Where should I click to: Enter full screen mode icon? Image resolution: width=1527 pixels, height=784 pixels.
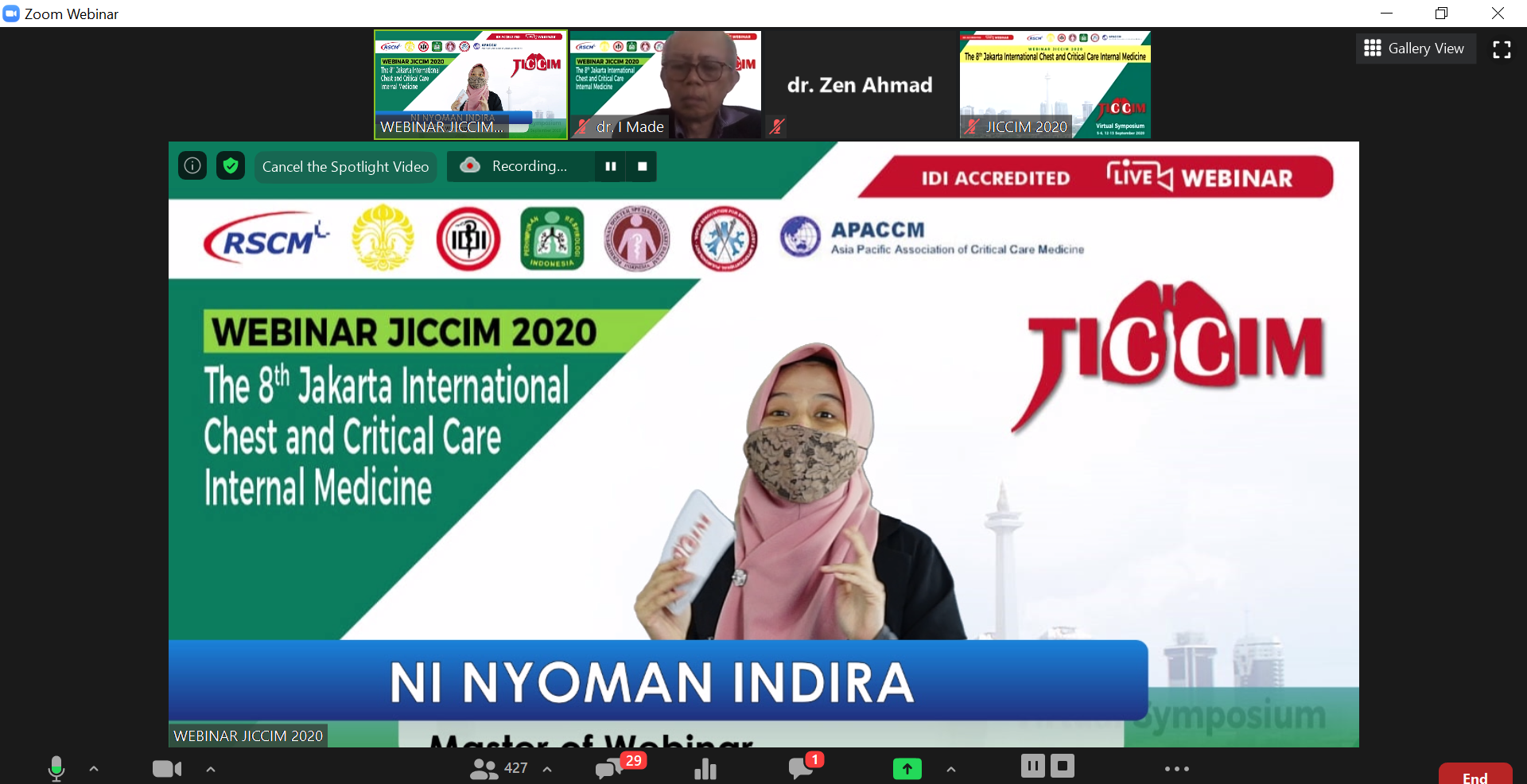(x=1502, y=49)
